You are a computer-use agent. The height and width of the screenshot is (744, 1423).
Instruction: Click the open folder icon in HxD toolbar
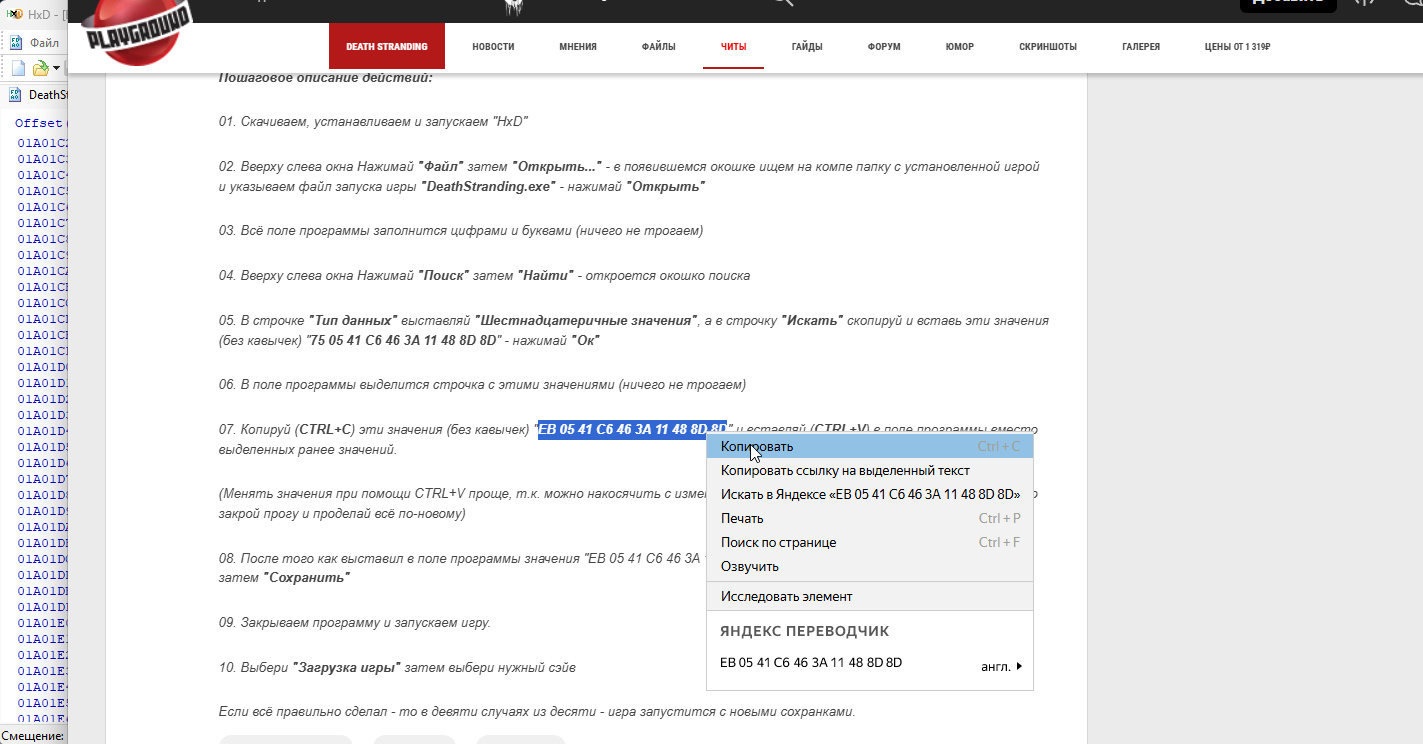[x=40, y=69]
